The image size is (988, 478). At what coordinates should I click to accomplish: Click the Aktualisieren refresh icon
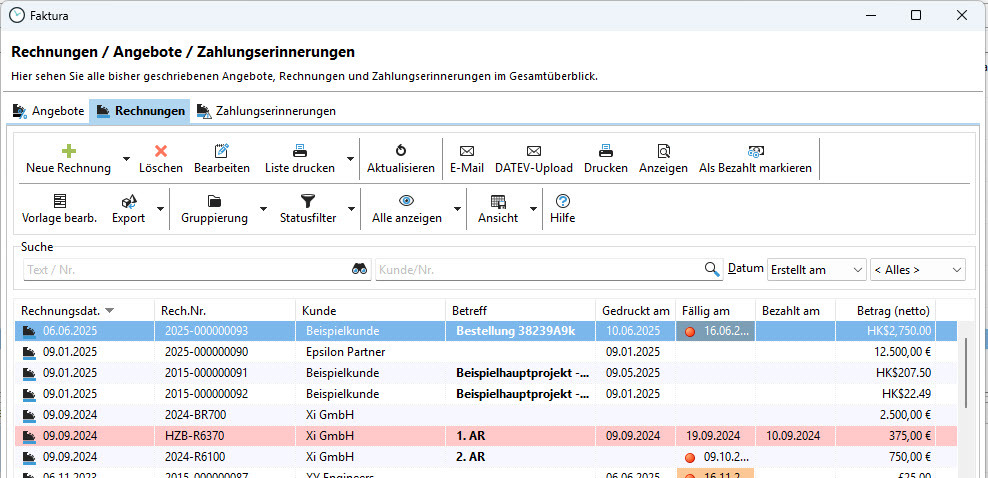coord(401,151)
